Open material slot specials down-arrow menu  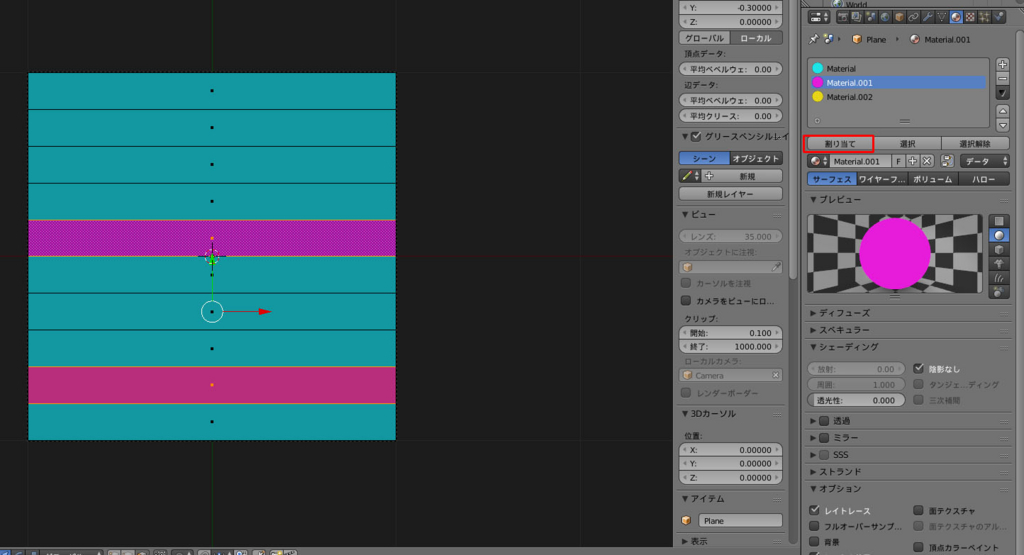[1002, 93]
